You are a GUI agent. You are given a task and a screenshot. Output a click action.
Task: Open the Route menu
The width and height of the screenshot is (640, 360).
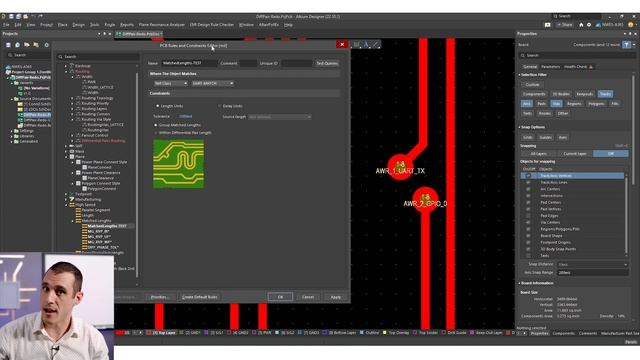[x=110, y=25]
